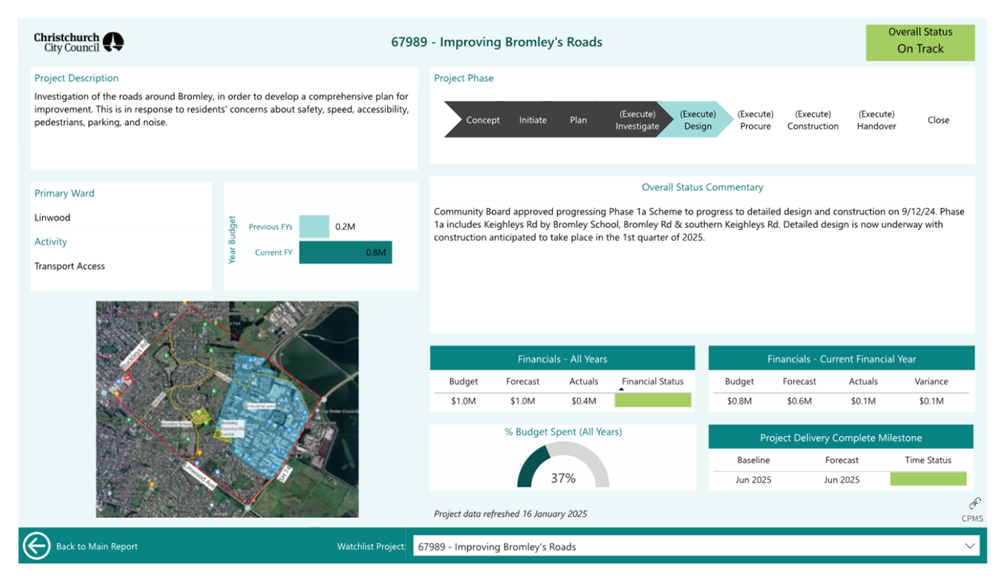This screenshot has height=581, width=1004.
Task: Select the Concept phase arrow
Action: (482, 120)
